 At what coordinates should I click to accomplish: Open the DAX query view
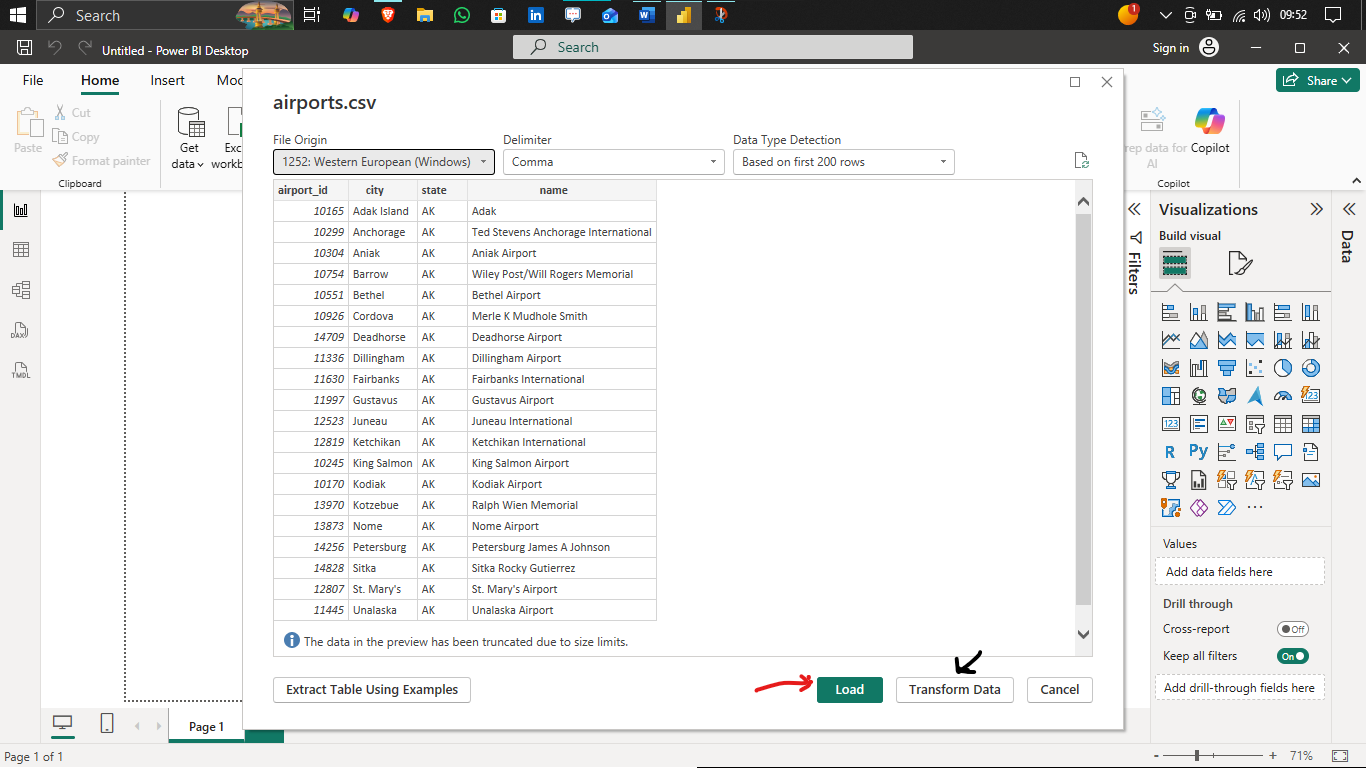tap(20, 330)
